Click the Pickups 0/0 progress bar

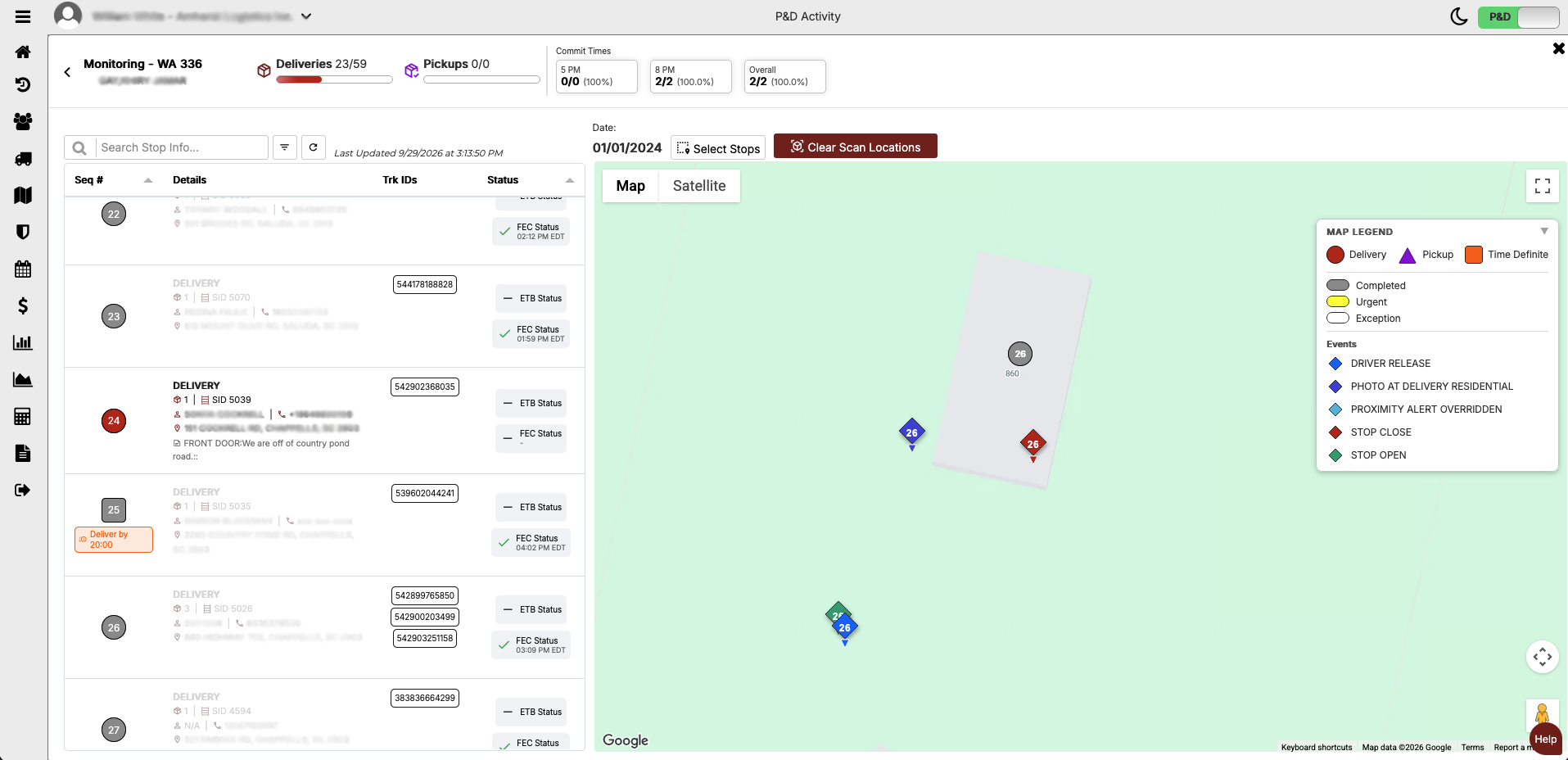point(481,79)
